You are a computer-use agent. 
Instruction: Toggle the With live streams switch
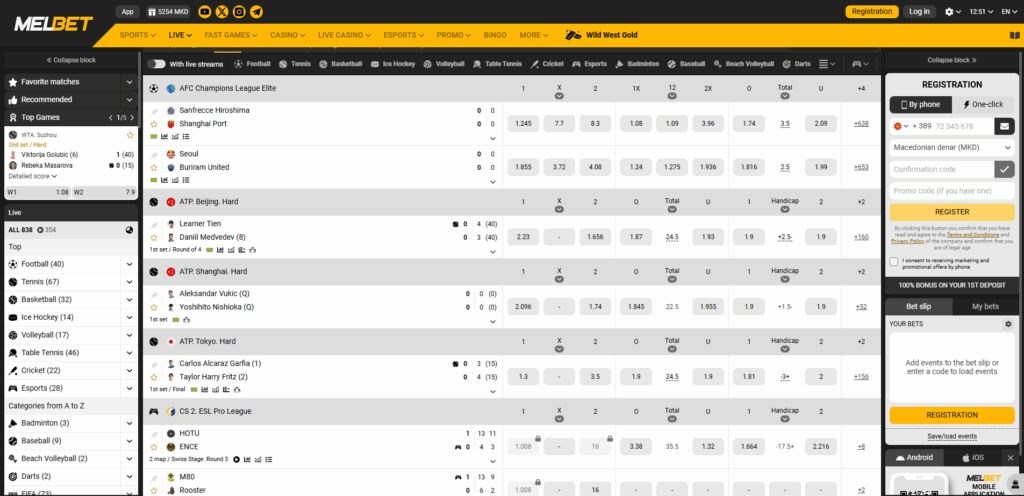[157, 64]
